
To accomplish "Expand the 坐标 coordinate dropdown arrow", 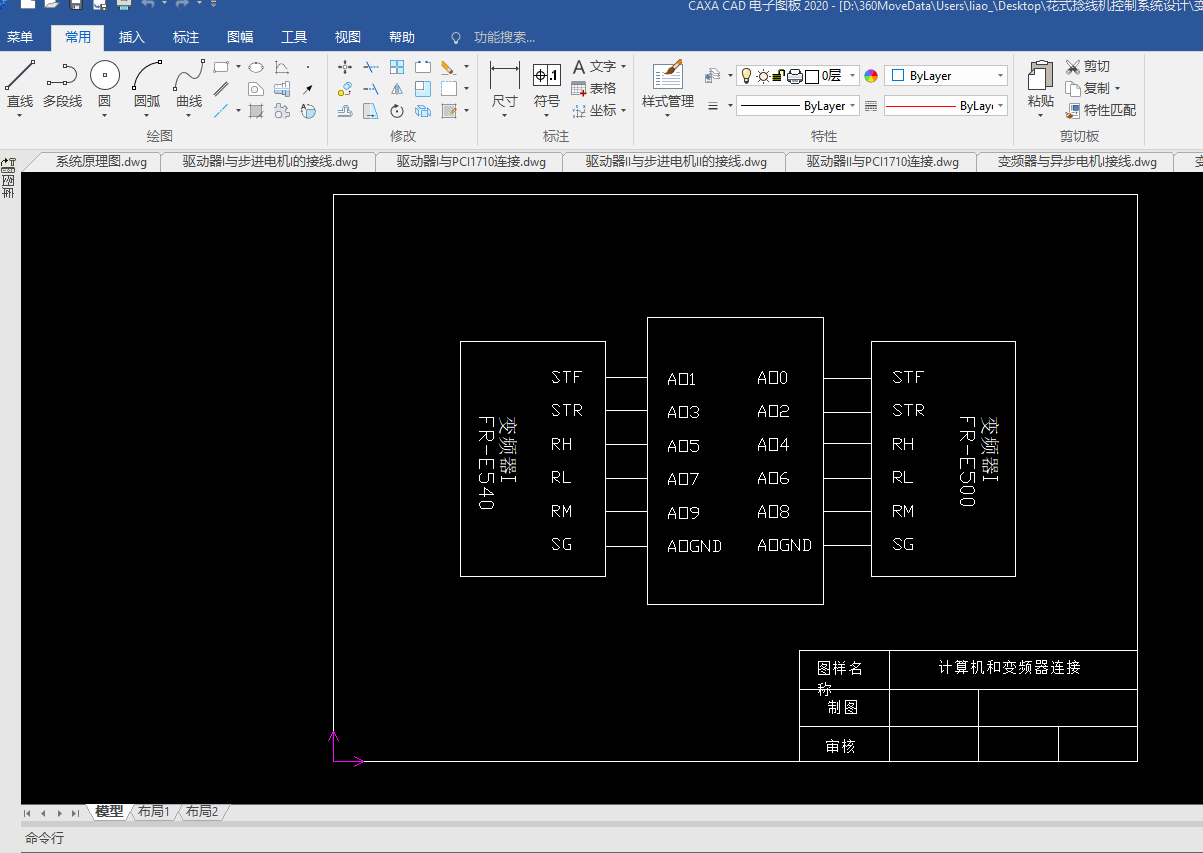I will pos(623,111).
